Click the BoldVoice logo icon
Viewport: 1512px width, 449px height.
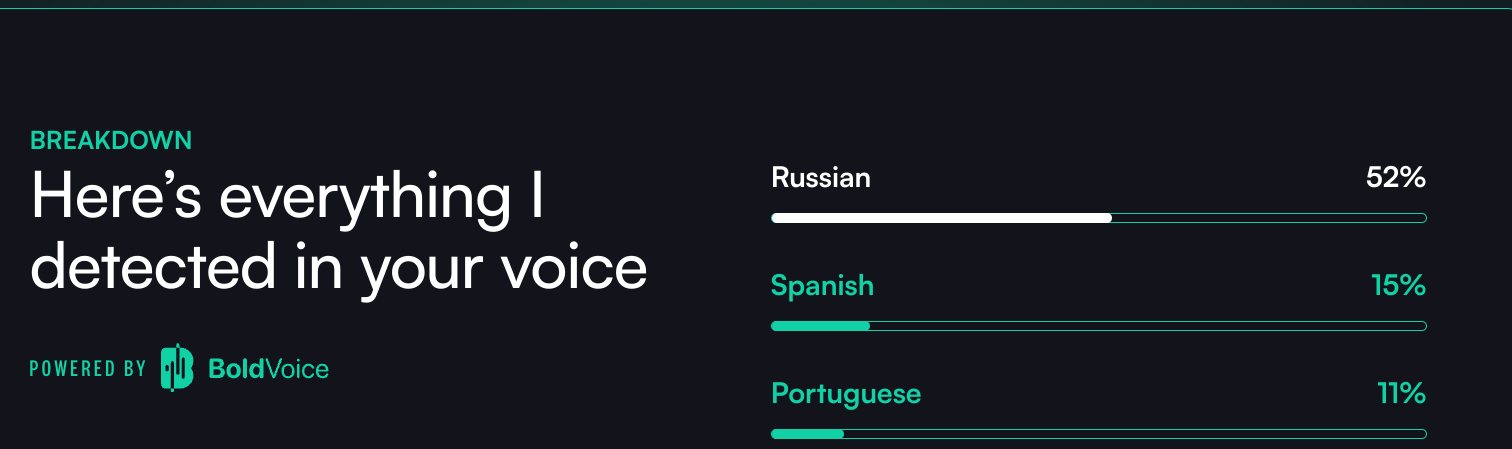click(178, 367)
